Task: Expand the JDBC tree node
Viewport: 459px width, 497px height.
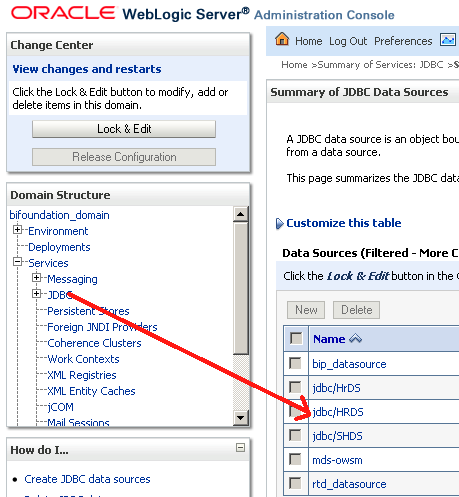Action: click(37, 294)
